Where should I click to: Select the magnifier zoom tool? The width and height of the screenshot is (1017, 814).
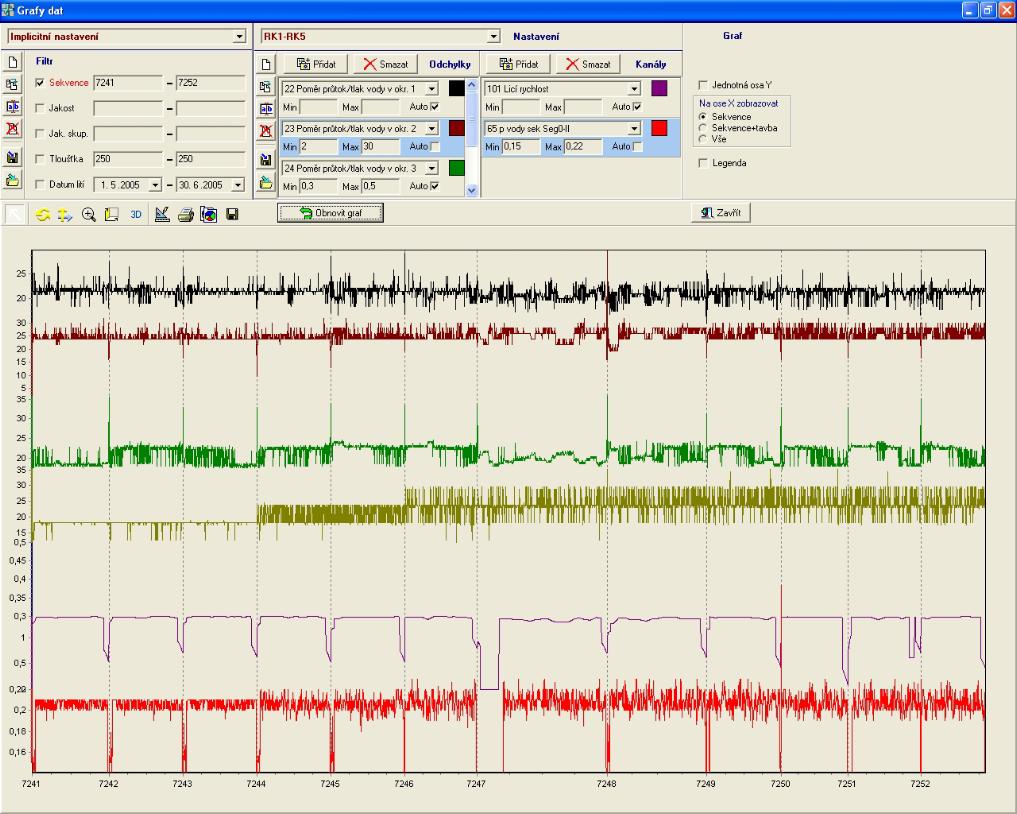click(x=89, y=214)
